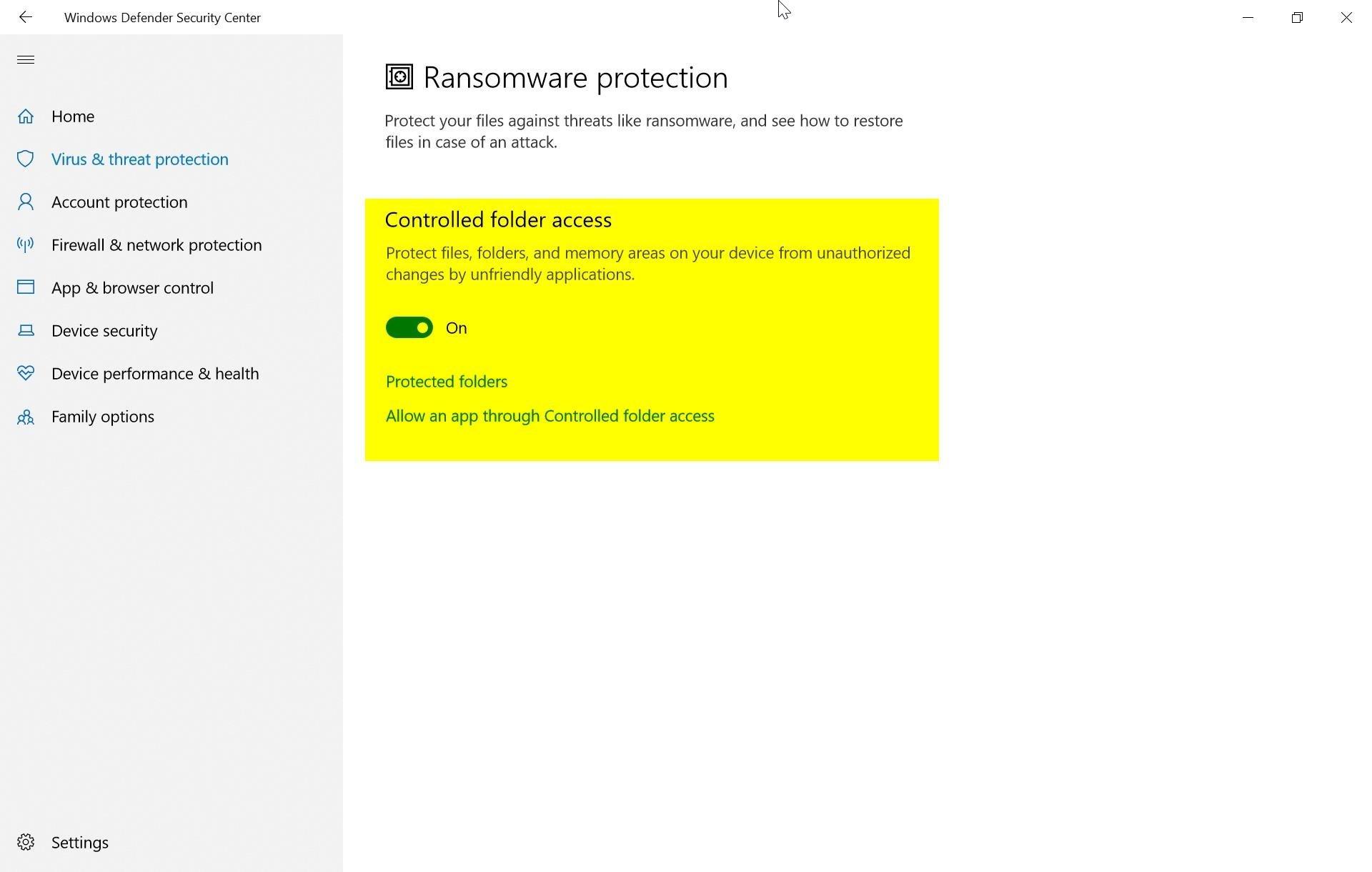1372x872 pixels.
Task: Close the Windows Defender Security Center window
Action: pos(1346,17)
